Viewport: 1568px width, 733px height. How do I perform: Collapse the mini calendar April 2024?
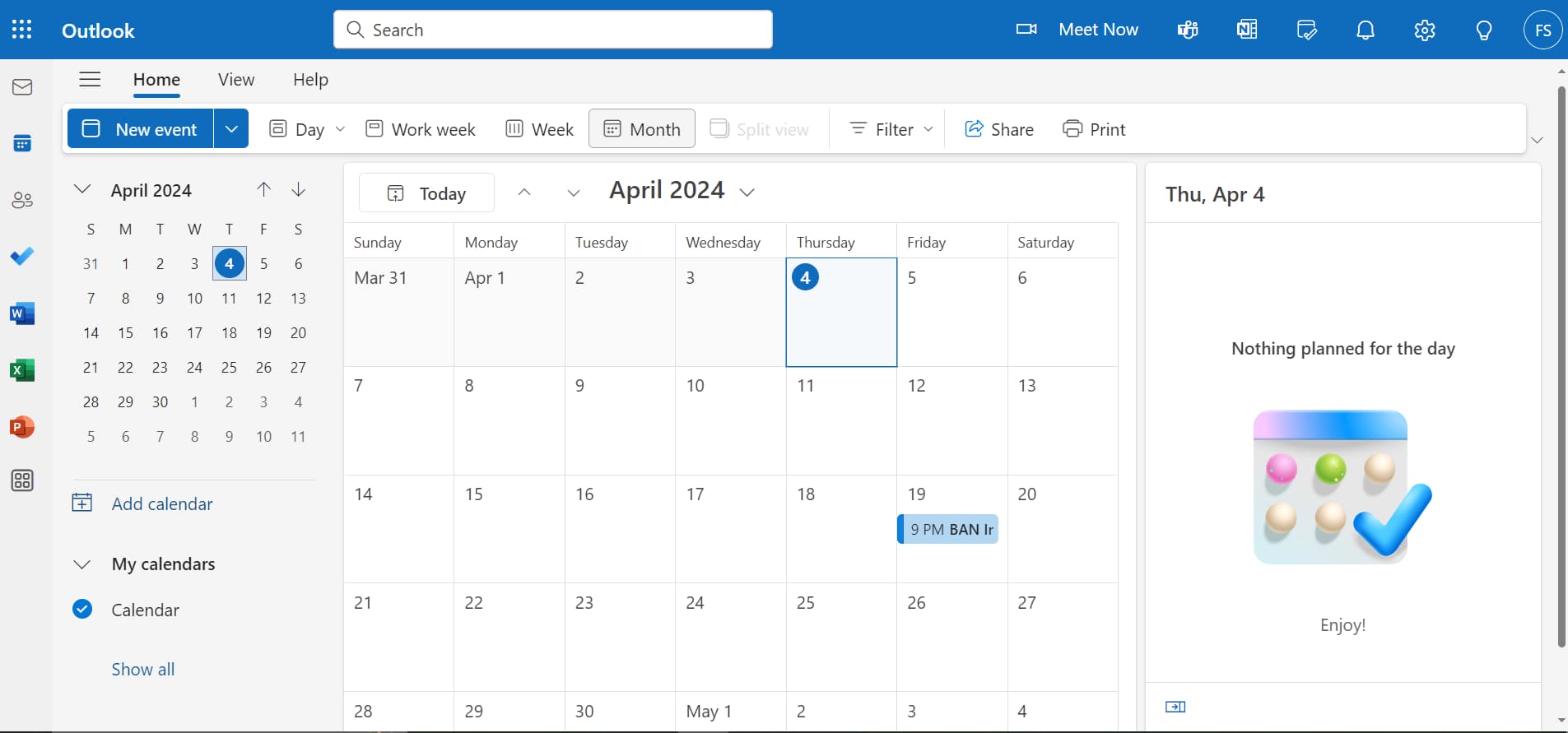click(82, 189)
